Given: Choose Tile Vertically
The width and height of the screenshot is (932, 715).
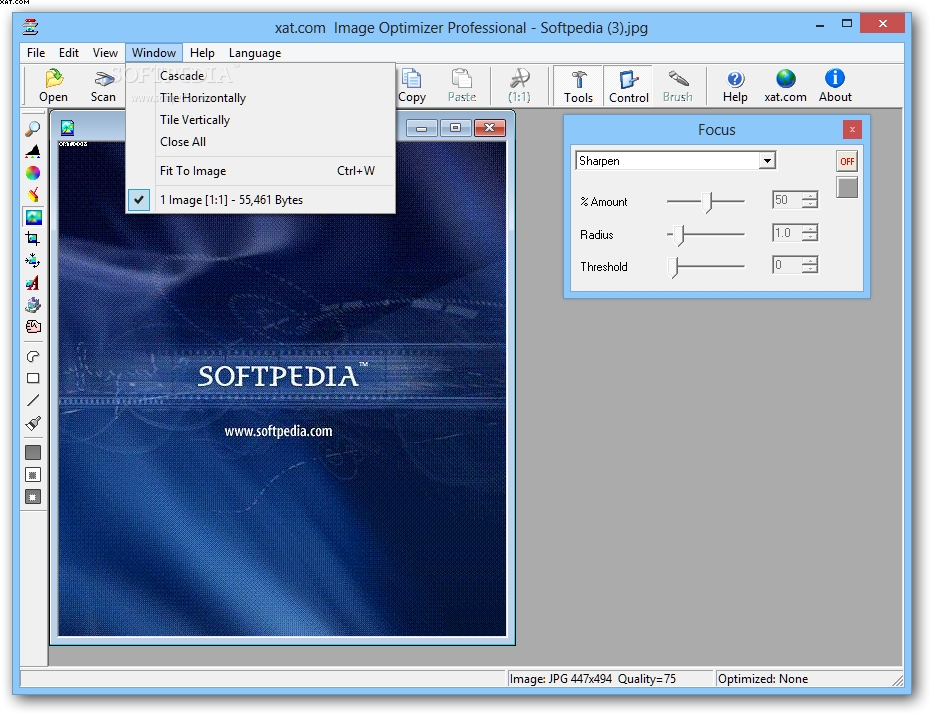Looking at the screenshot, I should pyautogui.click(x=260, y=120).
